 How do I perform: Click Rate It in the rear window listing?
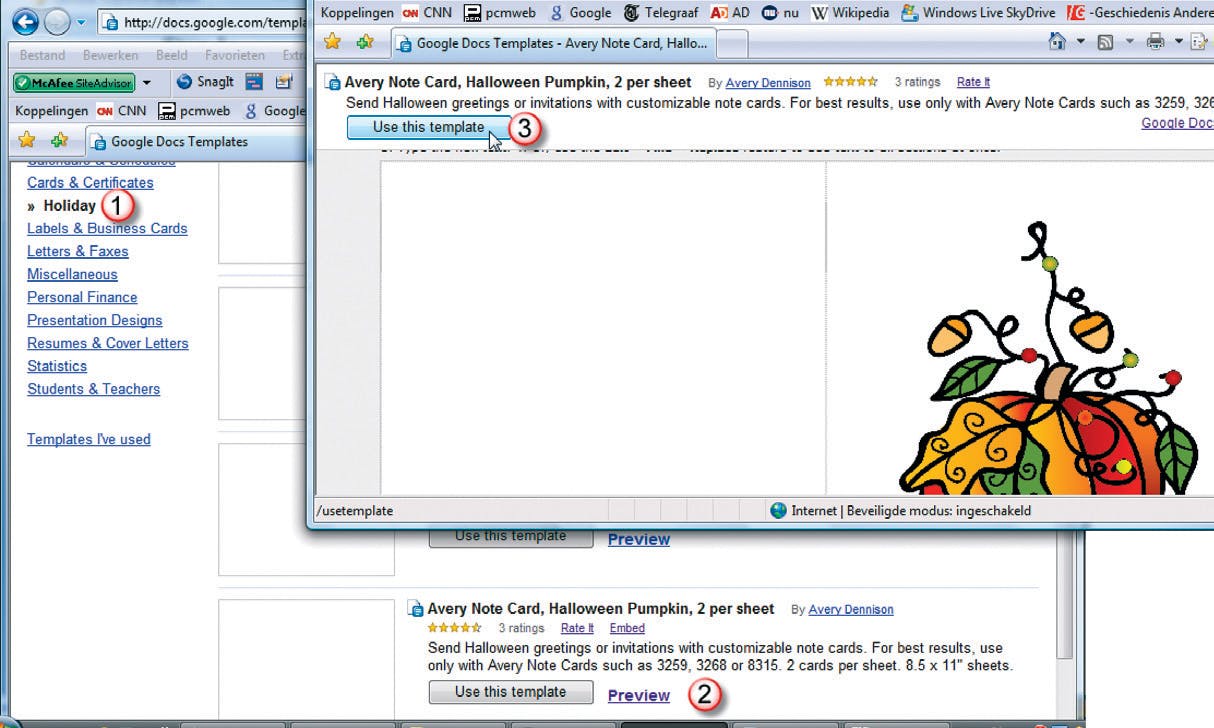[577, 628]
